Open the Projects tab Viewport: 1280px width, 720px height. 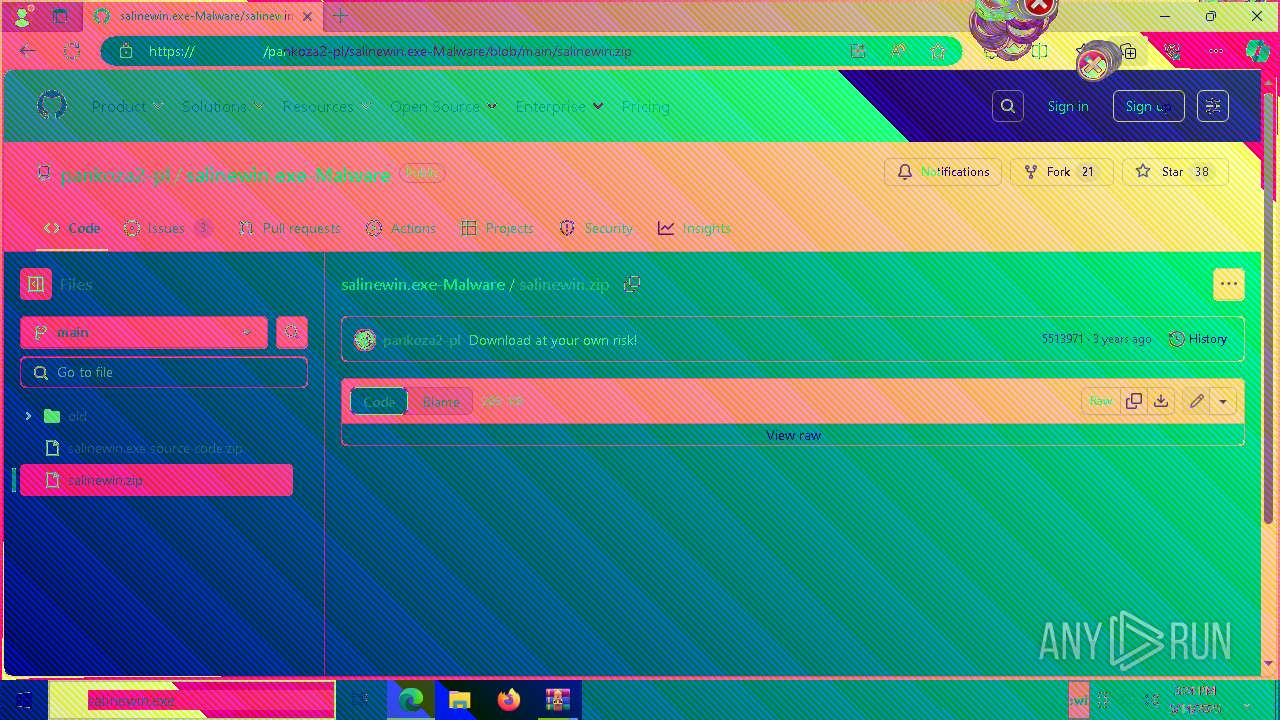coord(497,228)
